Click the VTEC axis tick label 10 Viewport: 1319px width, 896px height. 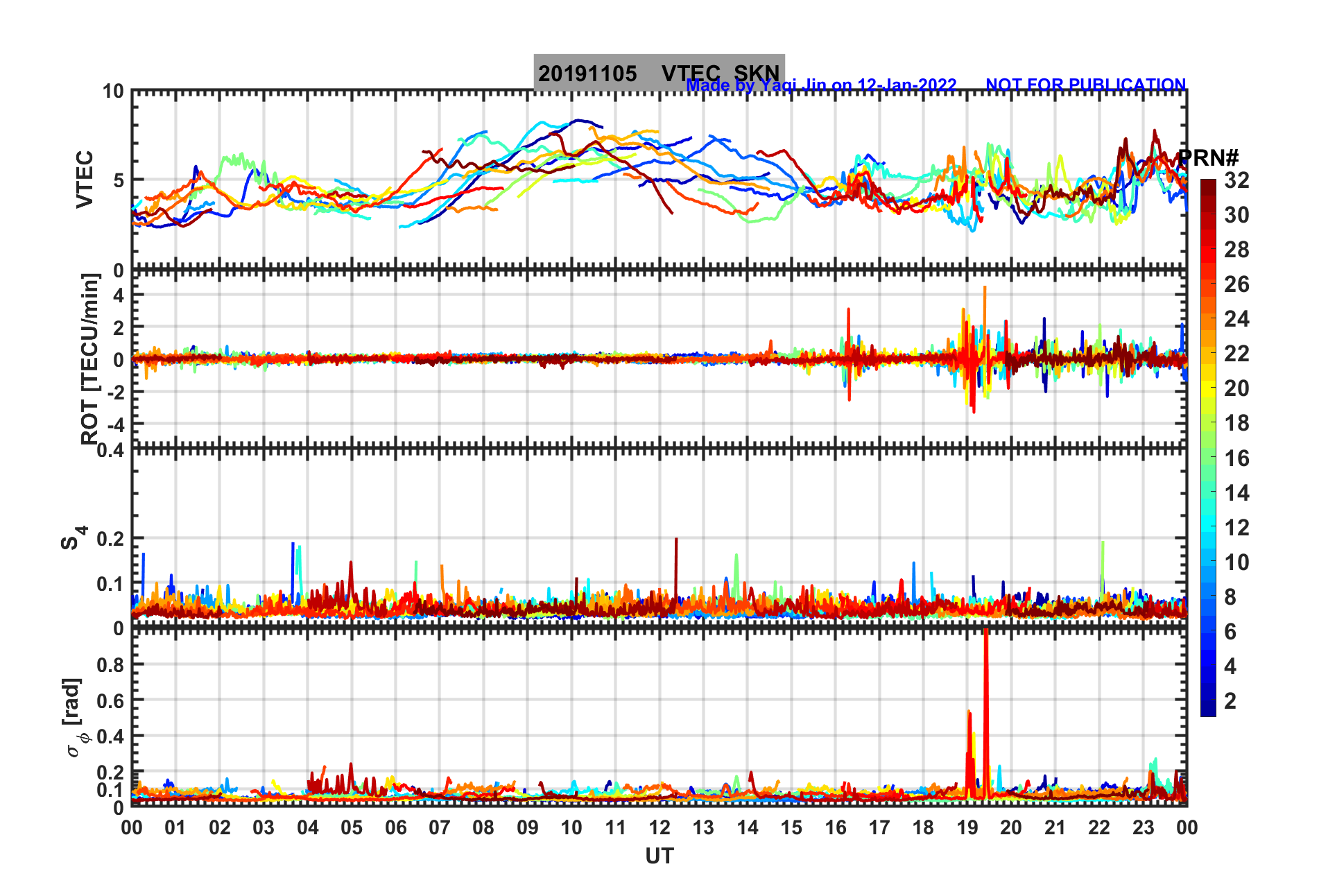point(113,92)
